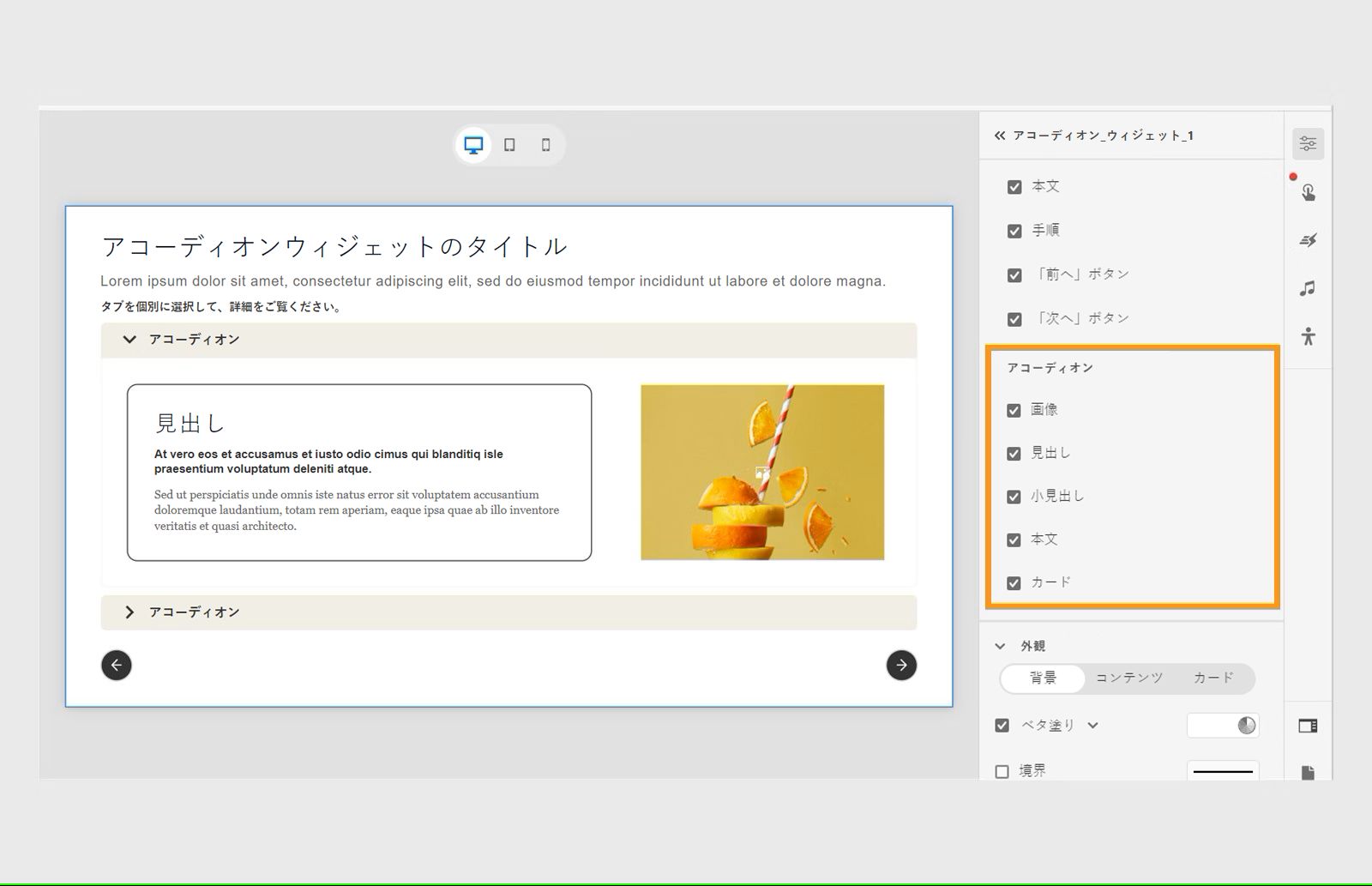
Task: Open the ベタ塗り fill type dropdown arrow
Action: click(1093, 726)
